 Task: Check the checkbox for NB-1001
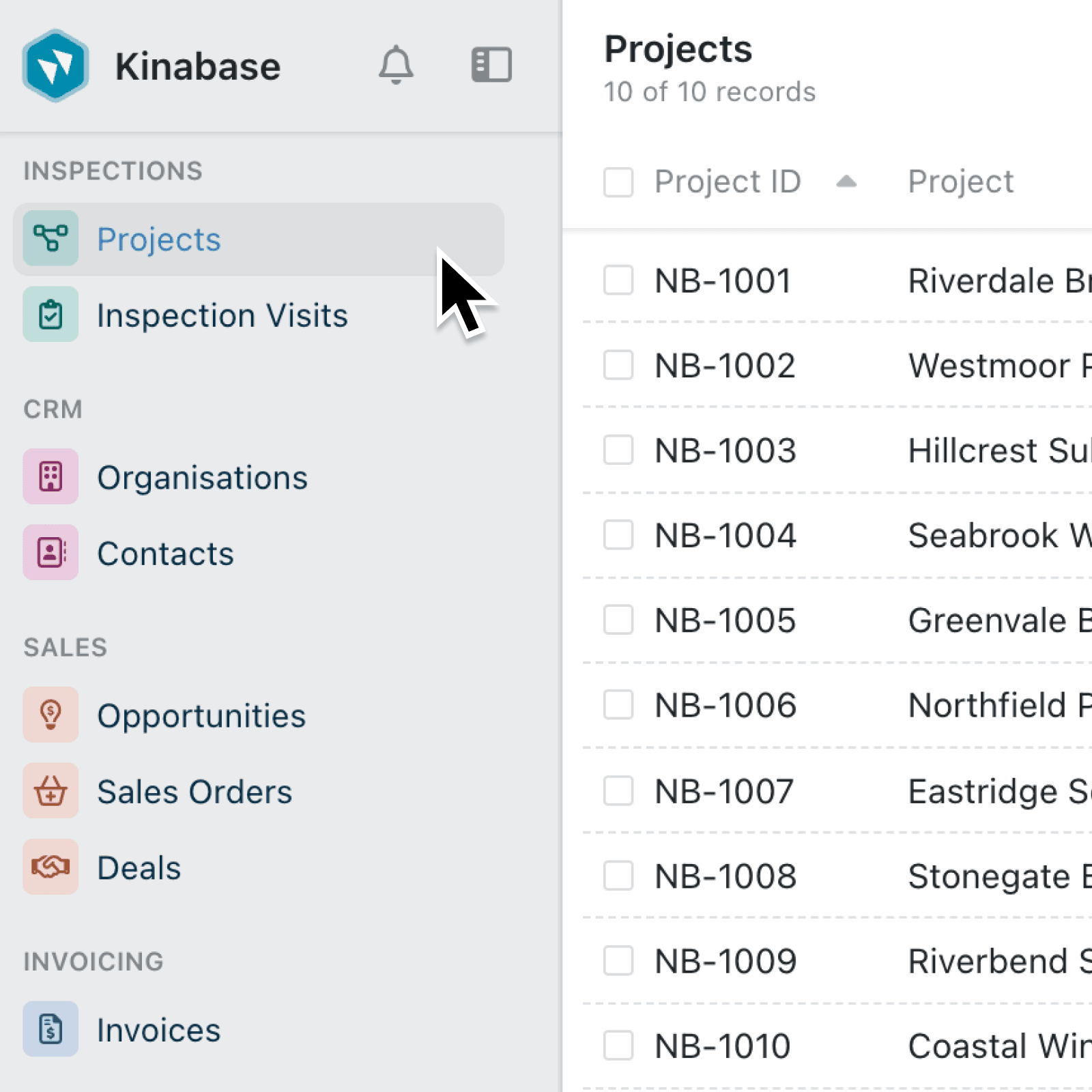click(617, 280)
